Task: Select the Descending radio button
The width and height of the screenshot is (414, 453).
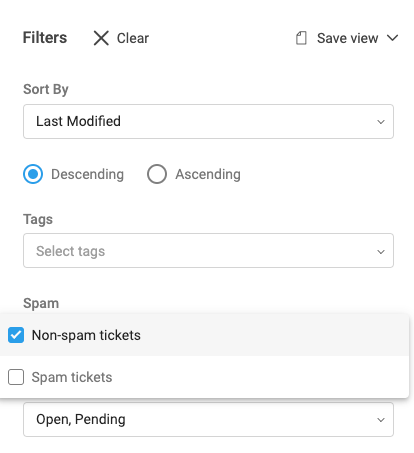Action: tap(33, 174)
